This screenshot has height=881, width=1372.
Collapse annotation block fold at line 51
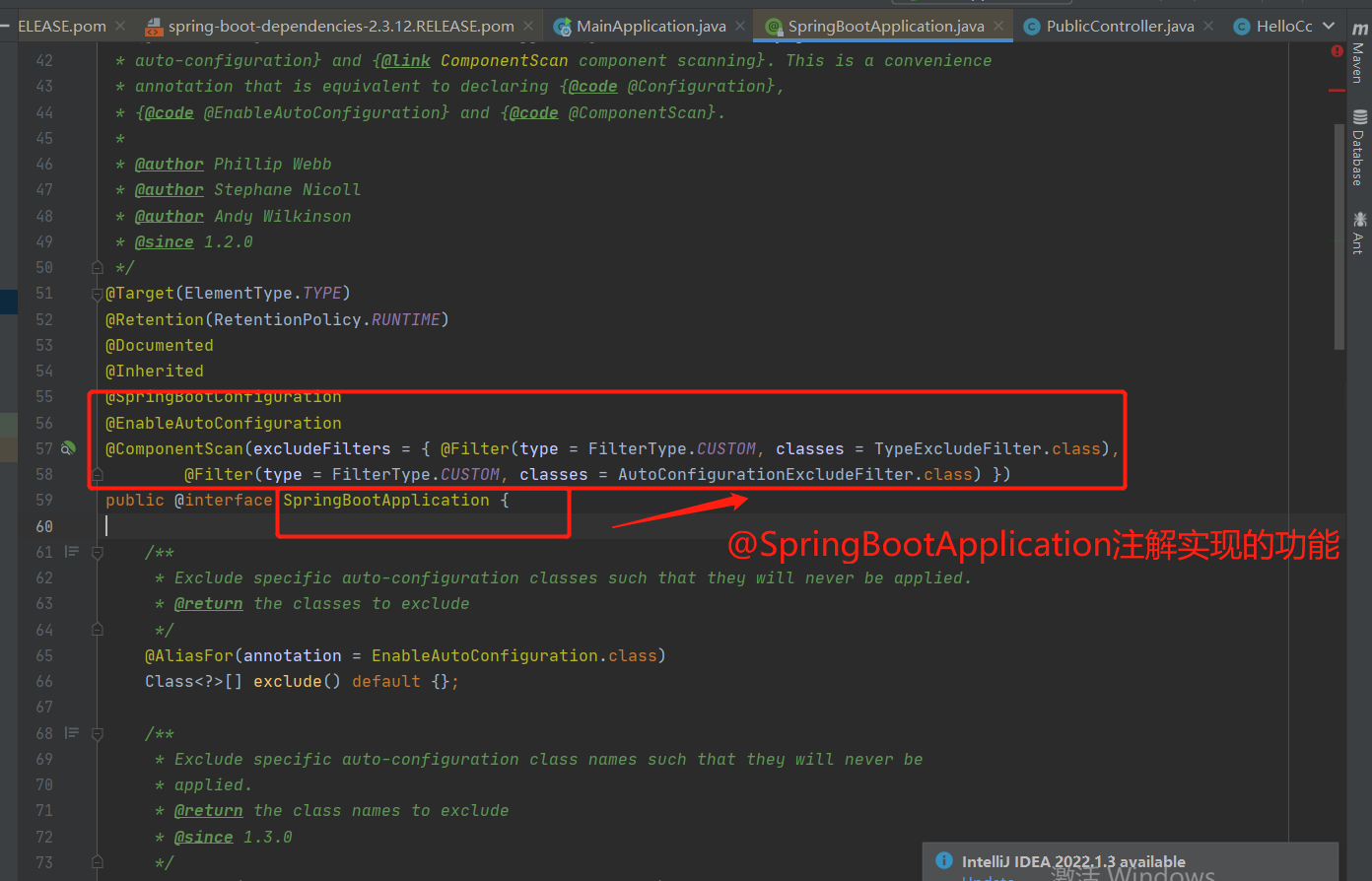click(97, 294)
